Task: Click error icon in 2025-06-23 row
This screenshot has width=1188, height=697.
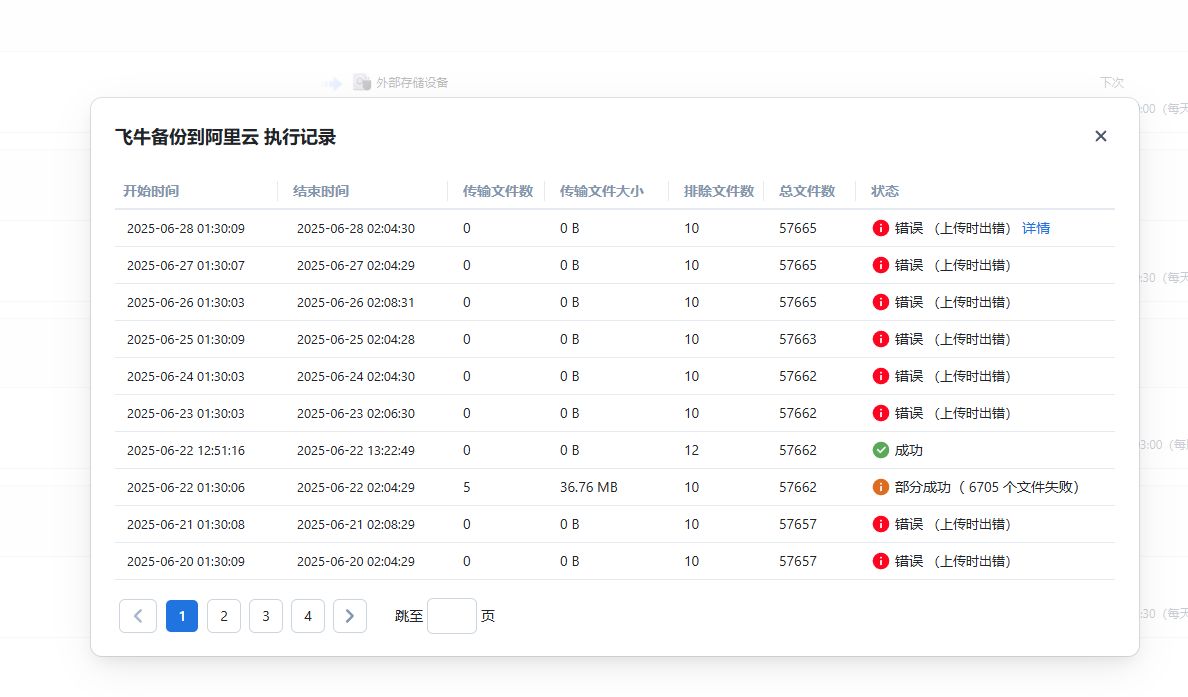Action: click(x=880, y=413)
